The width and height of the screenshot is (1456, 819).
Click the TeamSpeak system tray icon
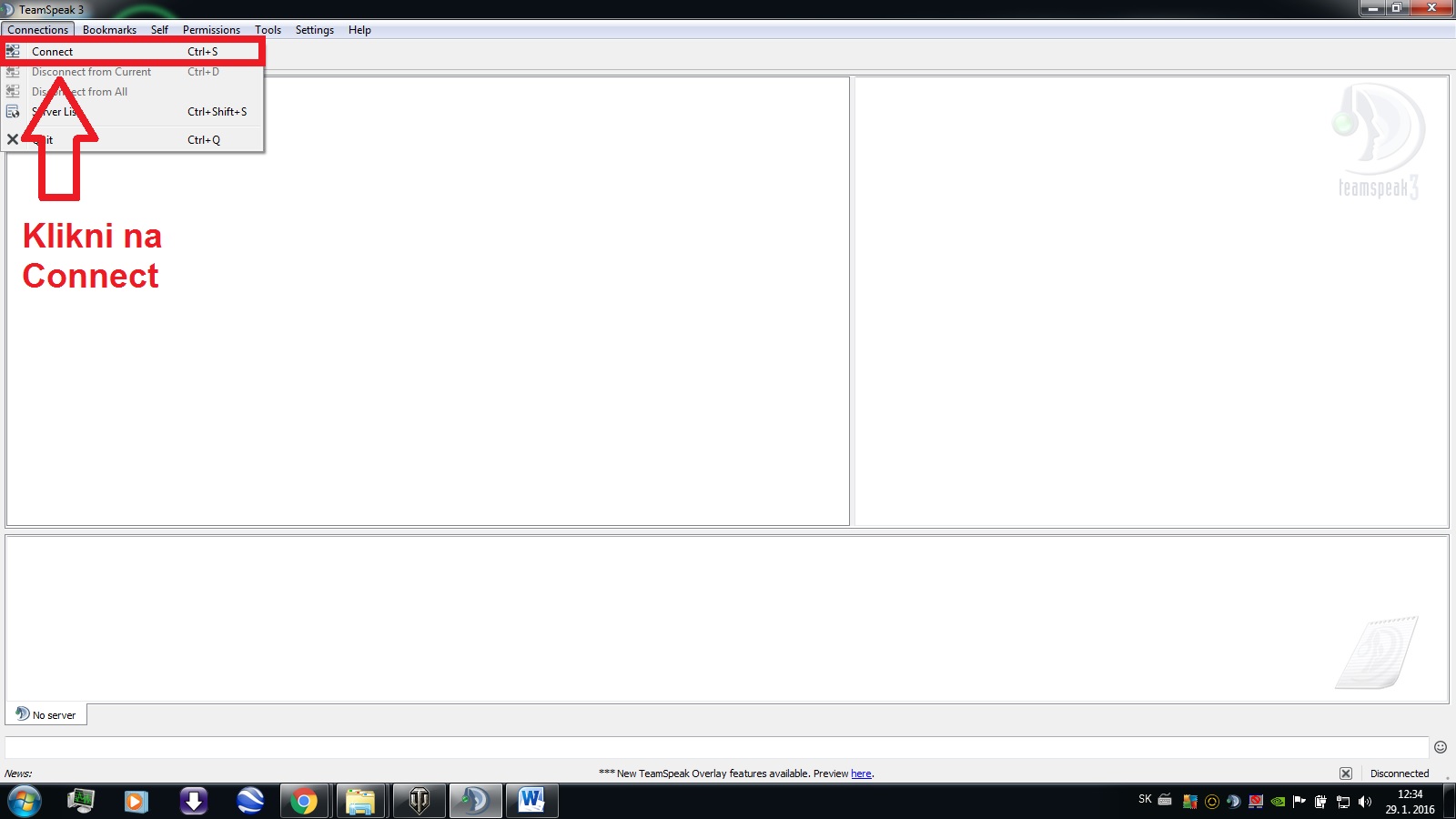click(1233, 802)
